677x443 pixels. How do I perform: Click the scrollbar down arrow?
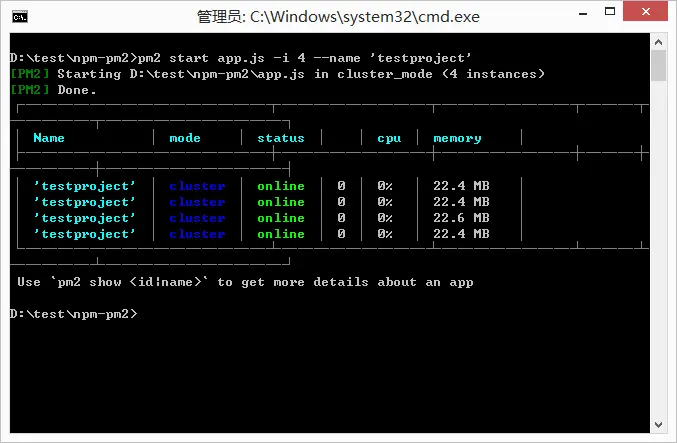[658, 425]
